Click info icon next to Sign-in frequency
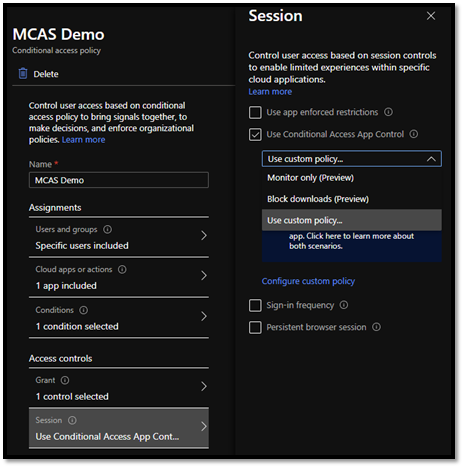The height and width of the screenshot is (468, 464). (x=344, y=305)
